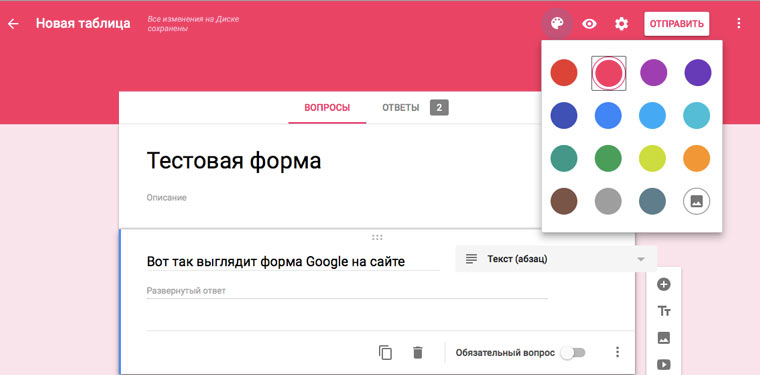Go back using the arrow icon
The image size is (760, 375).
pyautogui.click(x=13, y=24)
